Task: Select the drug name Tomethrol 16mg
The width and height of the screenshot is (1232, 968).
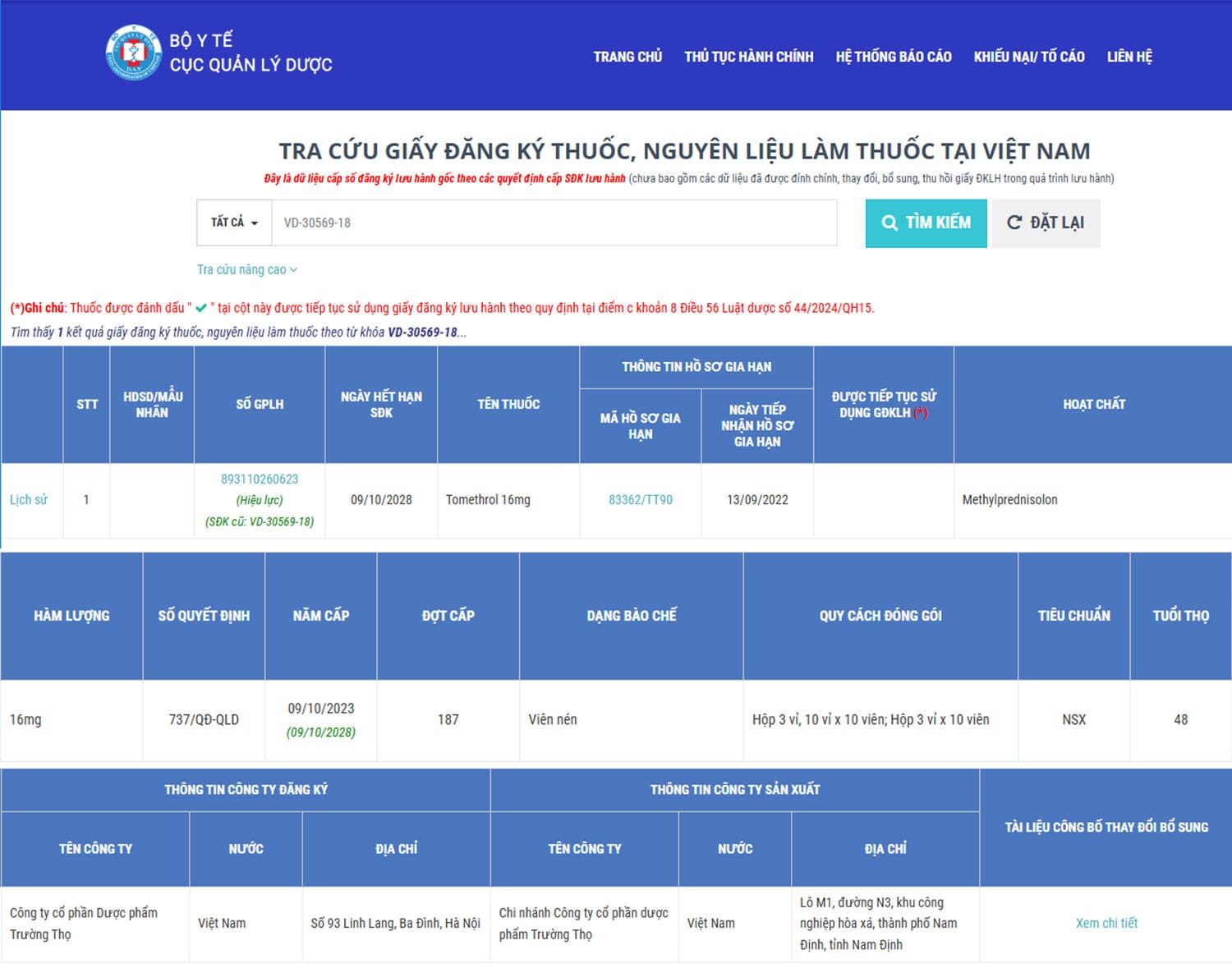Action: click(488, 499)
